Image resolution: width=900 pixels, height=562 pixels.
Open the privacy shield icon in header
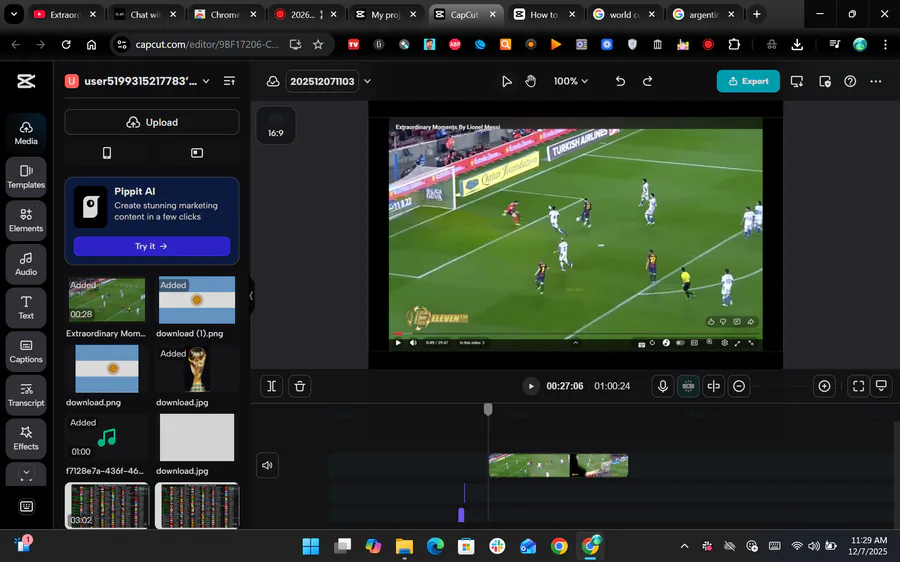825,82
